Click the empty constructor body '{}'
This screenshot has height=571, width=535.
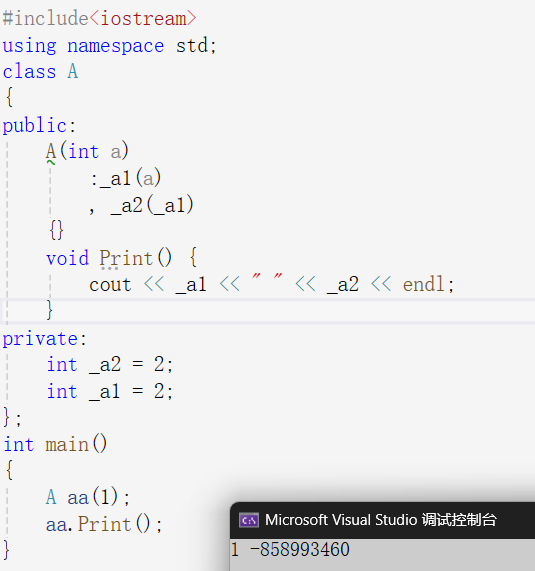pyautogui.click(x=56, y=230)
